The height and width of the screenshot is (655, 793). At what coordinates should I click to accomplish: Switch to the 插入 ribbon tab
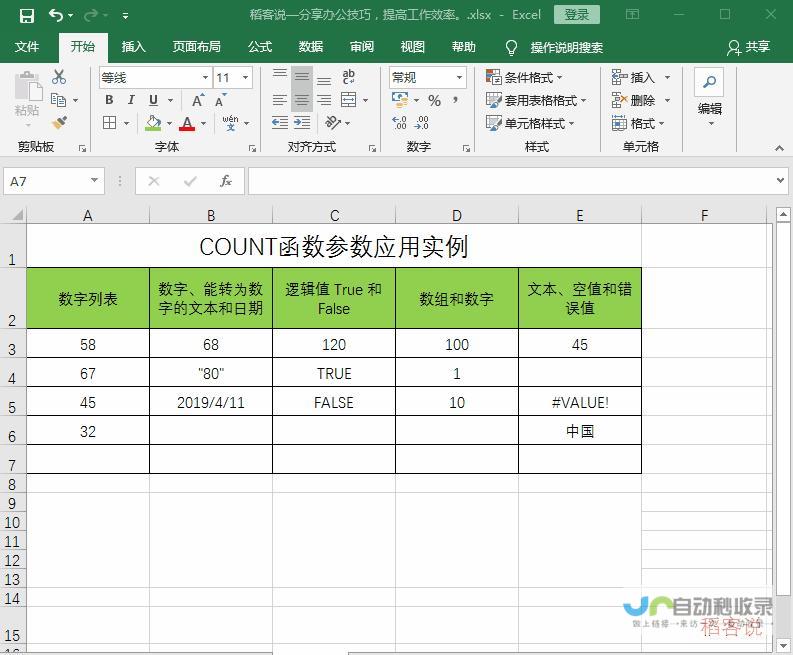tap(134, 47)
